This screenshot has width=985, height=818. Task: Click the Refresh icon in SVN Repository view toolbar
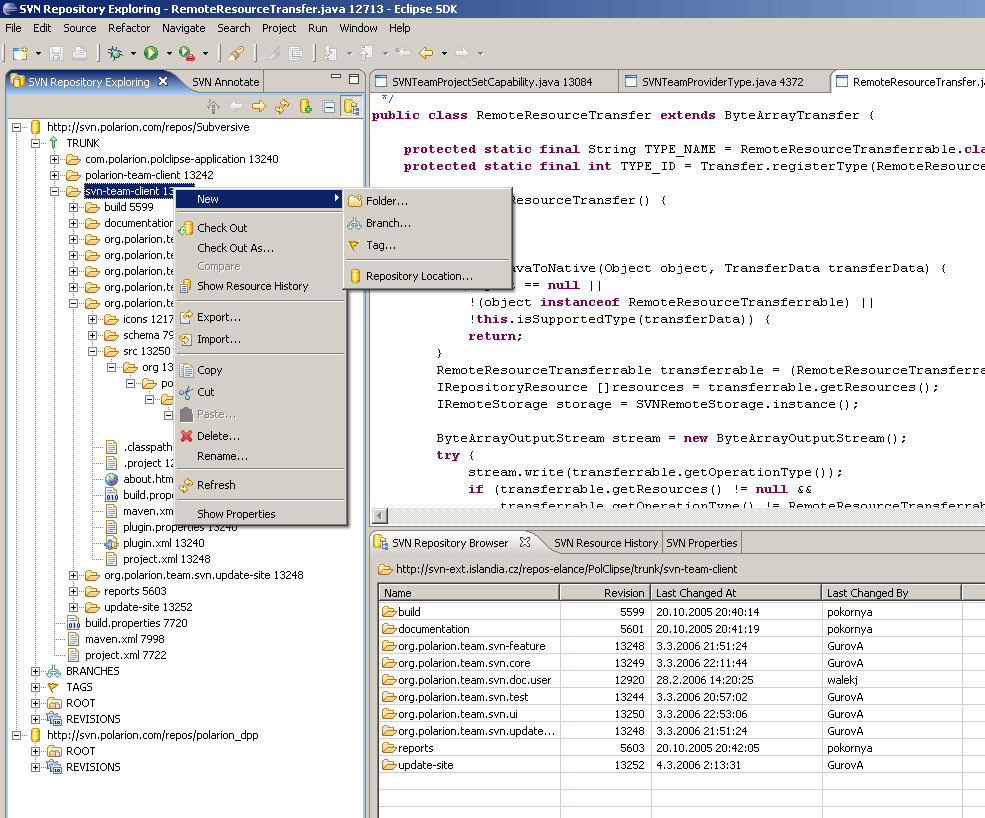click(x=282, y=106)
